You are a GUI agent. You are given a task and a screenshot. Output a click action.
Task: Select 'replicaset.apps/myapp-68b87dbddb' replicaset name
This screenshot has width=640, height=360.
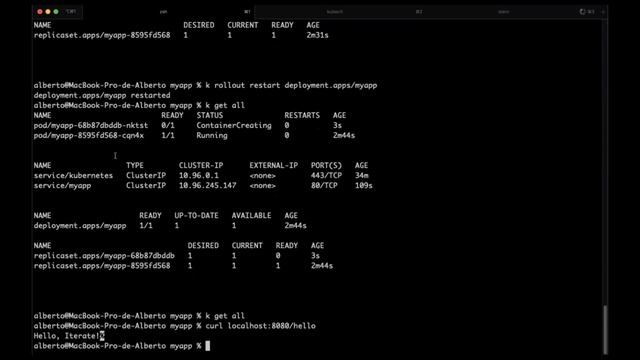[104, 256]
